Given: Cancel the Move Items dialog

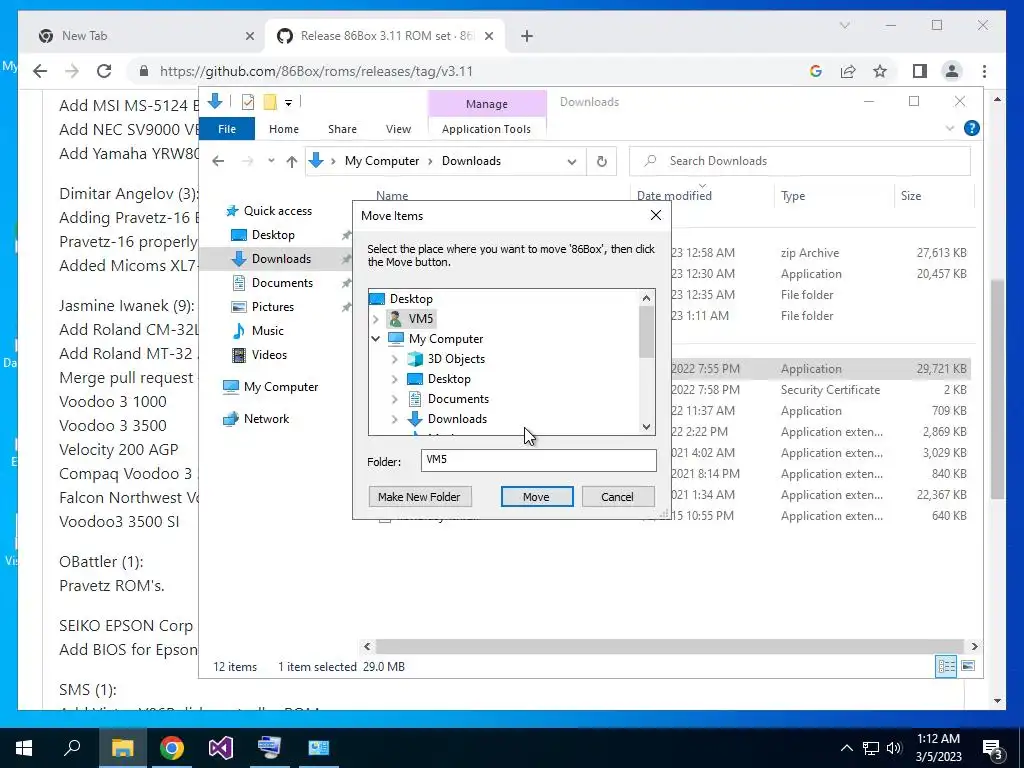Looking at the screenshot, I should (617, 497).
